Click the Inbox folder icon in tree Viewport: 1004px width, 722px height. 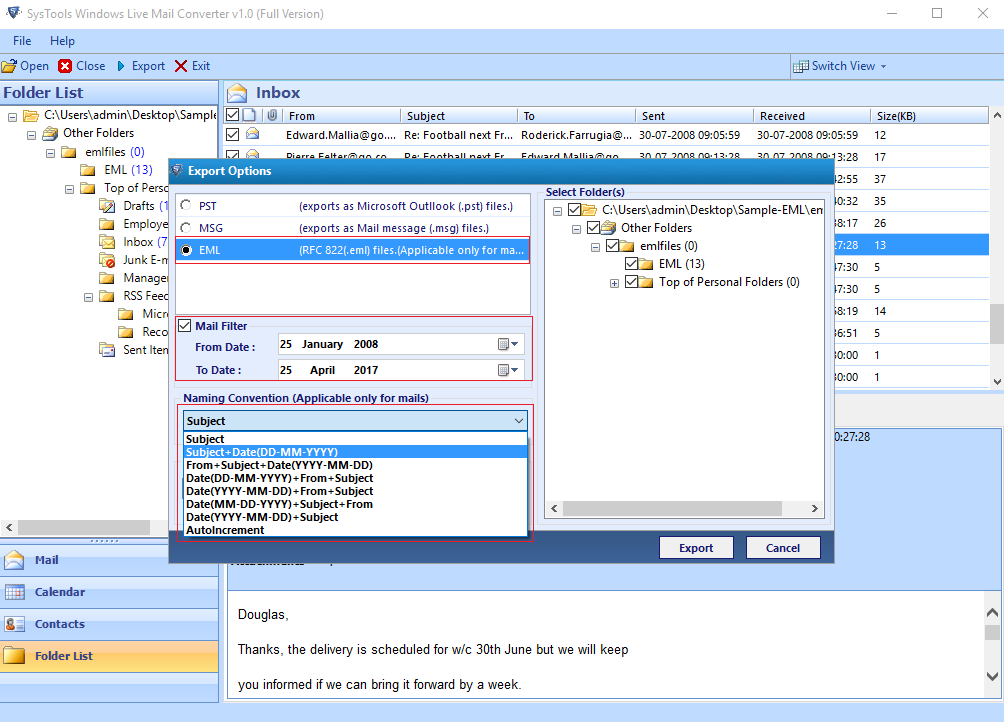click(107, 242)
